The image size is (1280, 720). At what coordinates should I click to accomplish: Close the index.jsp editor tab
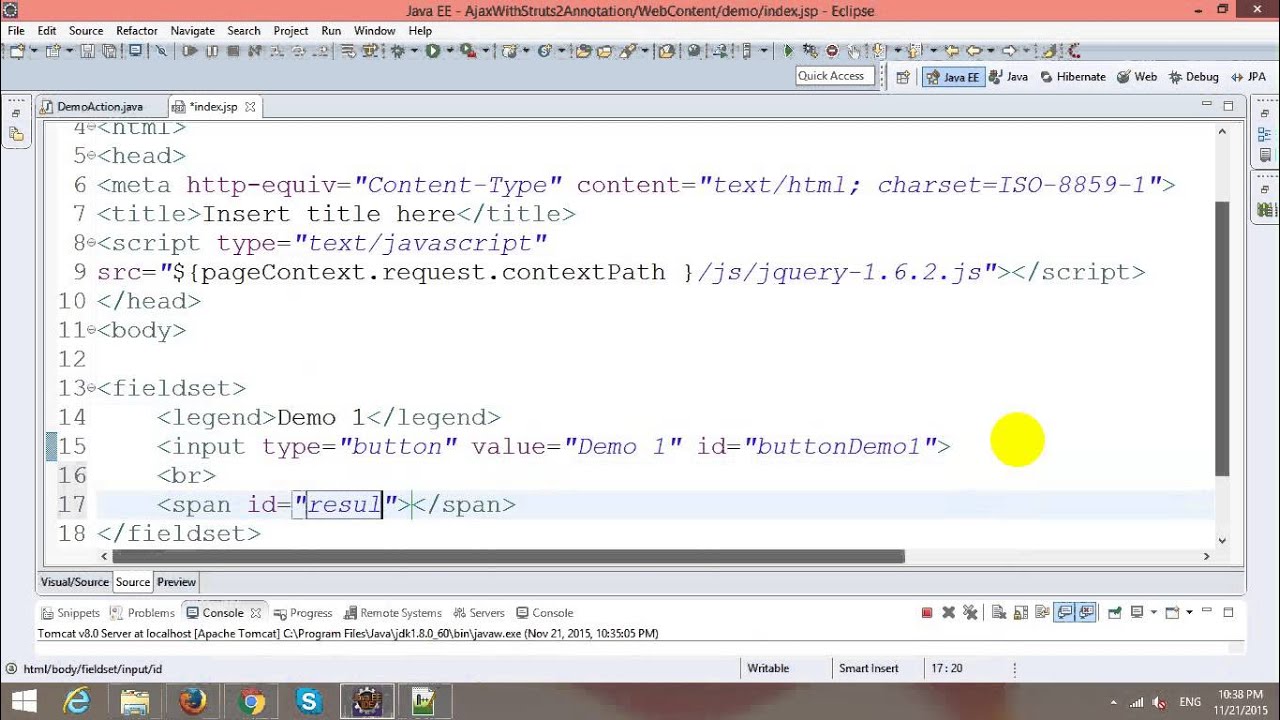tap(251, 107)
